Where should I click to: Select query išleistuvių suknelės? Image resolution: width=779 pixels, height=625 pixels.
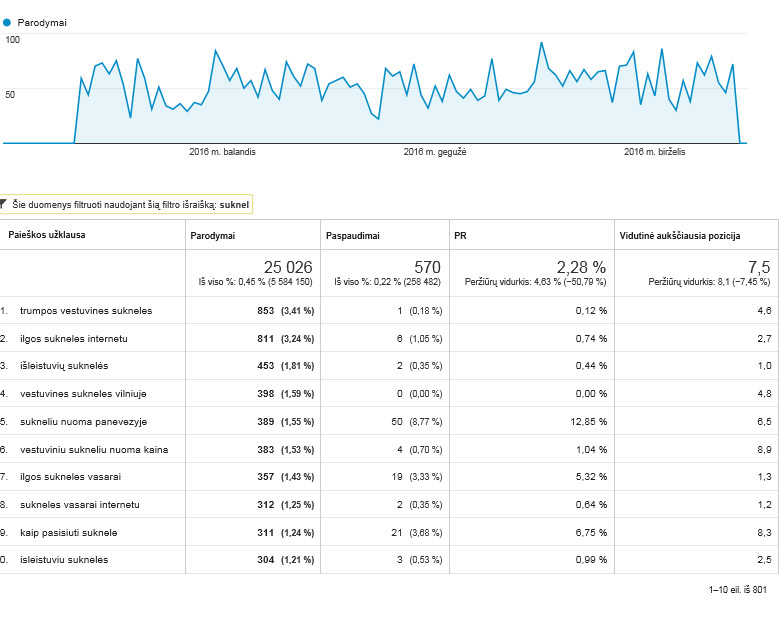tap(64, 366)
